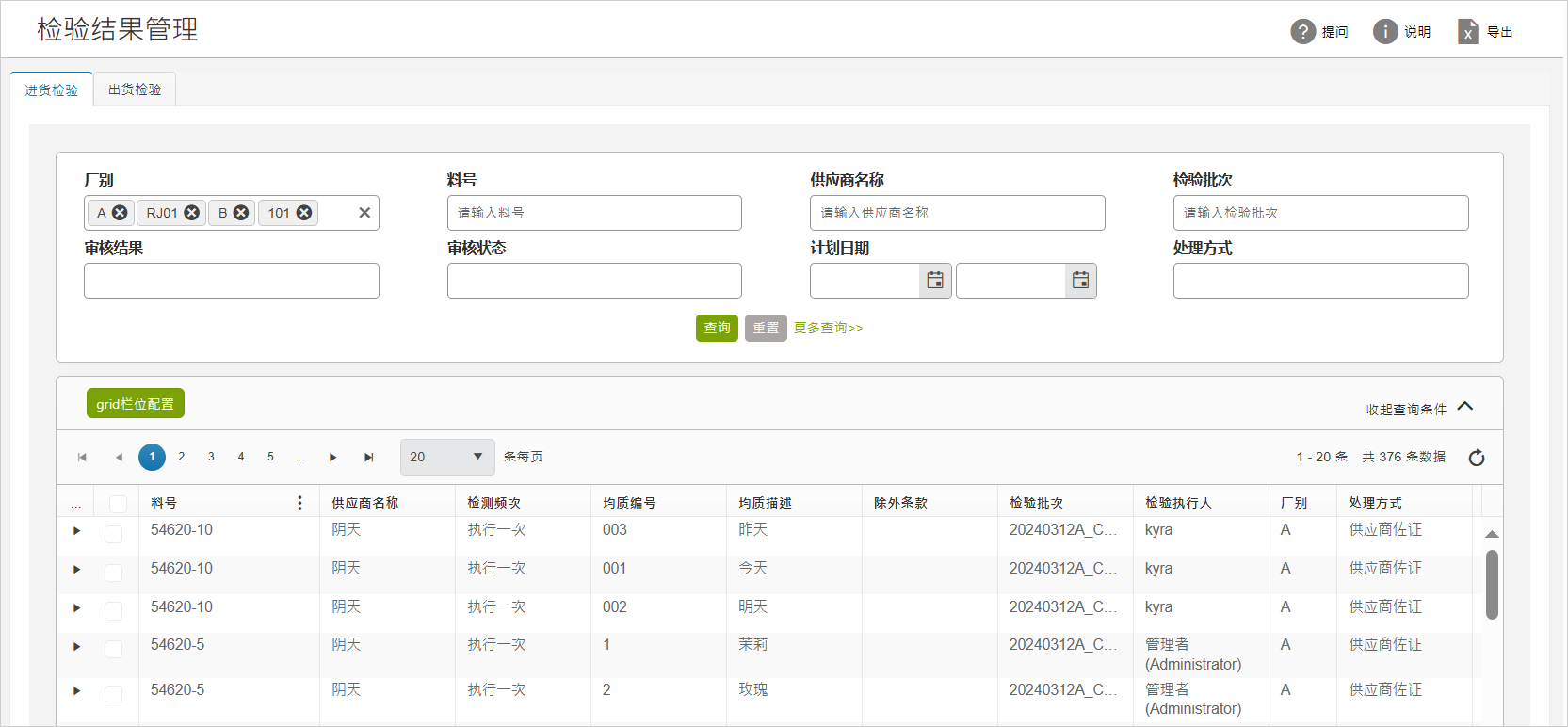Open the page size dropdown showing 20
The image size is (1568, 727).
tap(447, 457)
